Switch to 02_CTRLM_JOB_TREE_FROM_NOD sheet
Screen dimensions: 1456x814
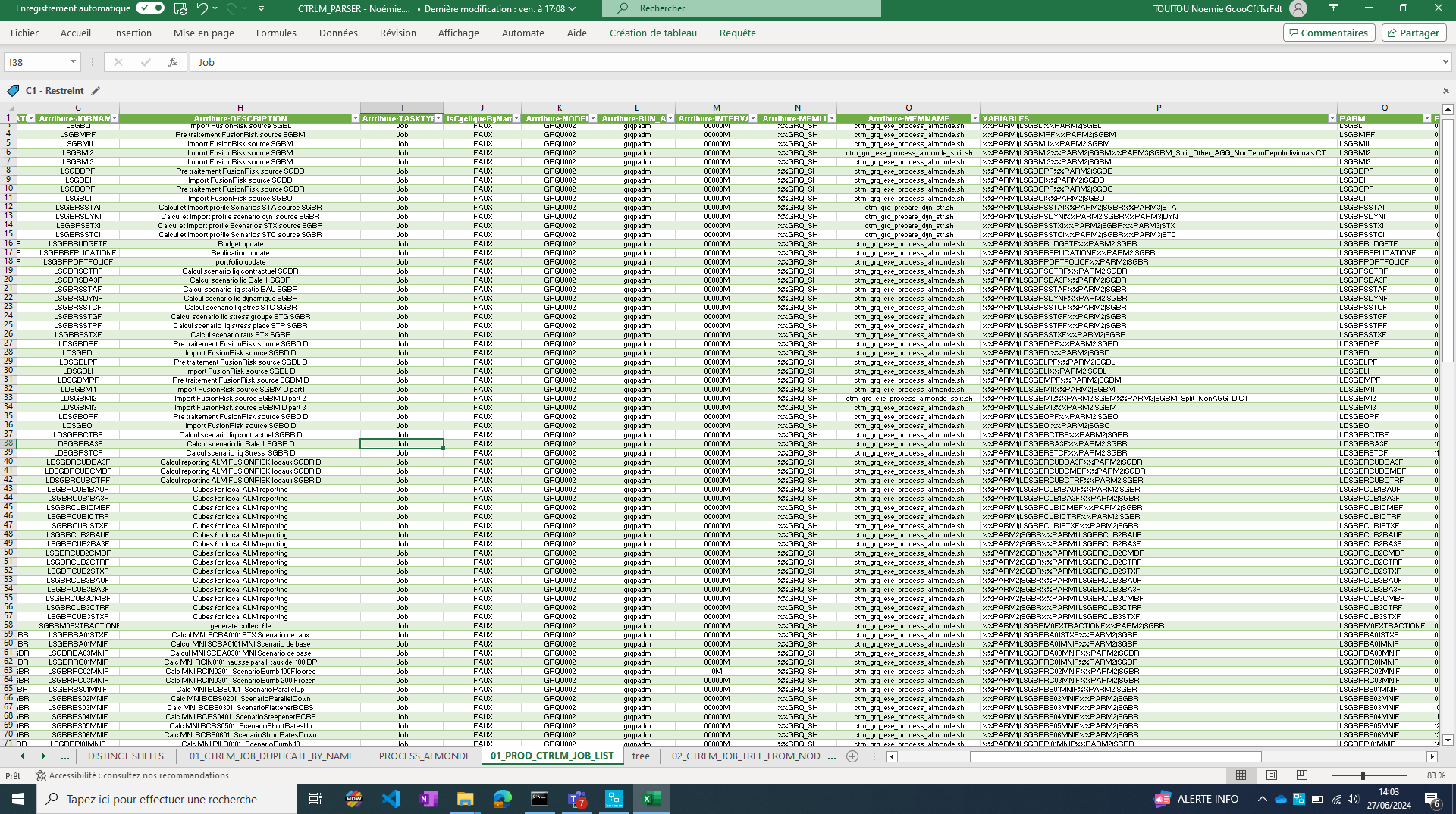745,756
